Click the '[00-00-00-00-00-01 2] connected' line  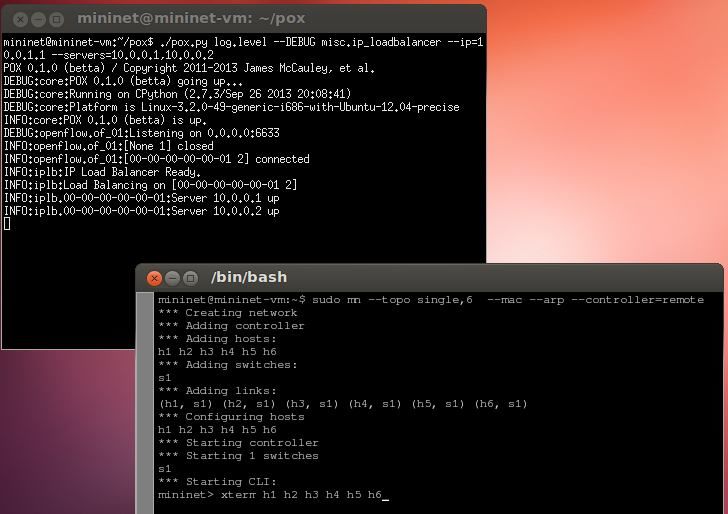point(156,159)
